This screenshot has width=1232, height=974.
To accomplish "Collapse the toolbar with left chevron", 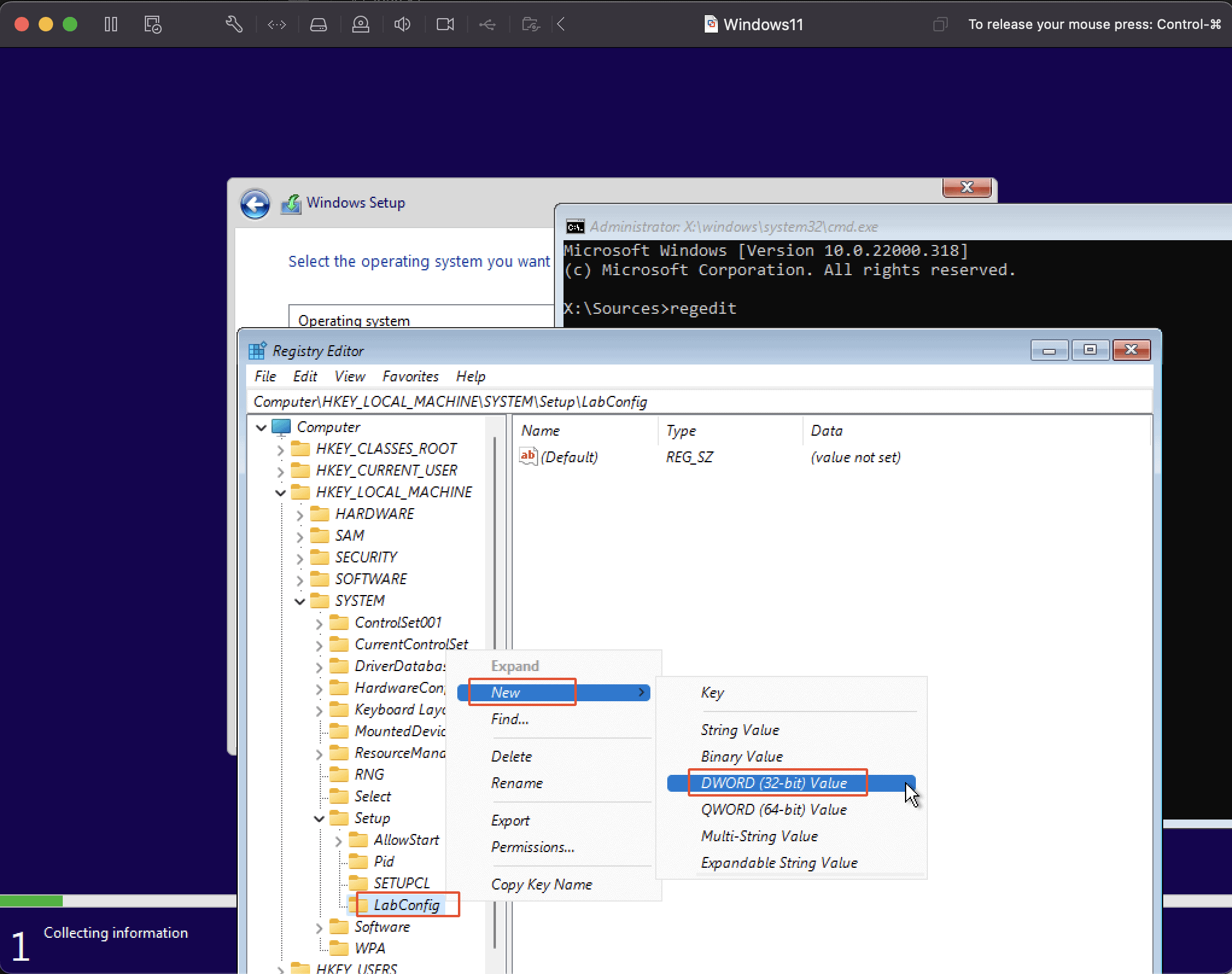I will [561, 24].
